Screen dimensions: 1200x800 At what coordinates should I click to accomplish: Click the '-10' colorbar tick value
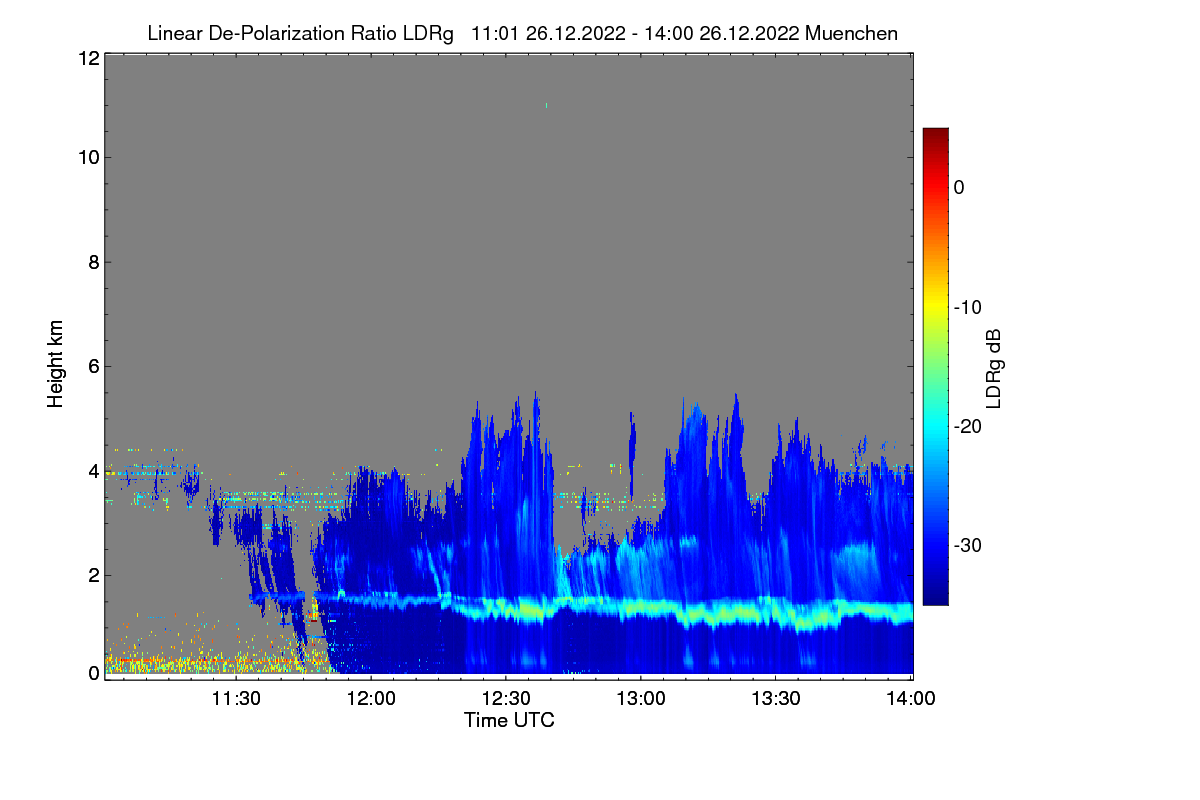coord(968,307)
